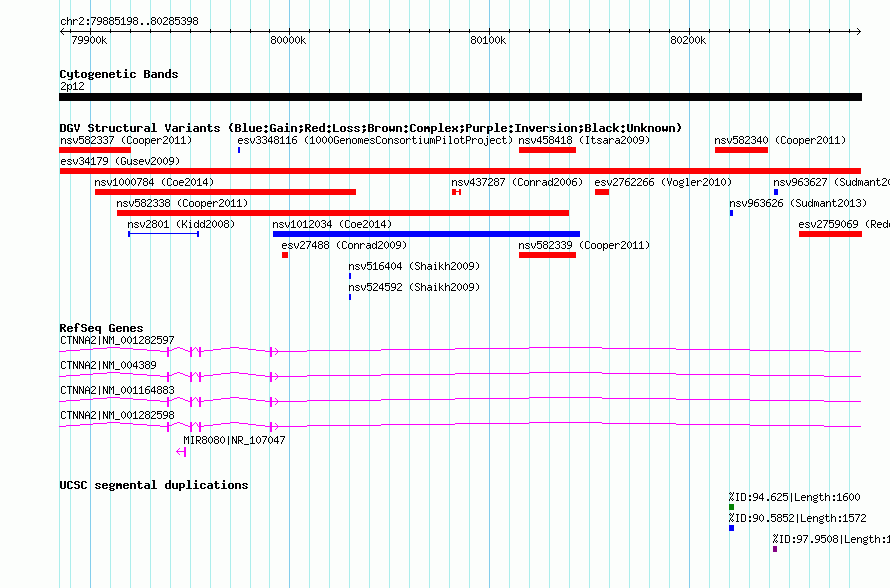Click the small red esv27488 variant block

tap(285, 255)
